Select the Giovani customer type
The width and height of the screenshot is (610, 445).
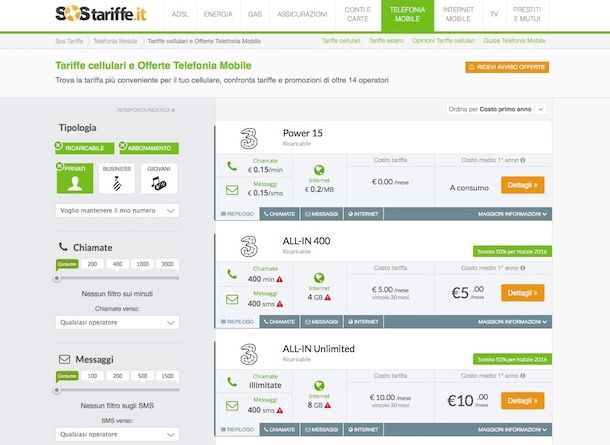pos(159,178)
